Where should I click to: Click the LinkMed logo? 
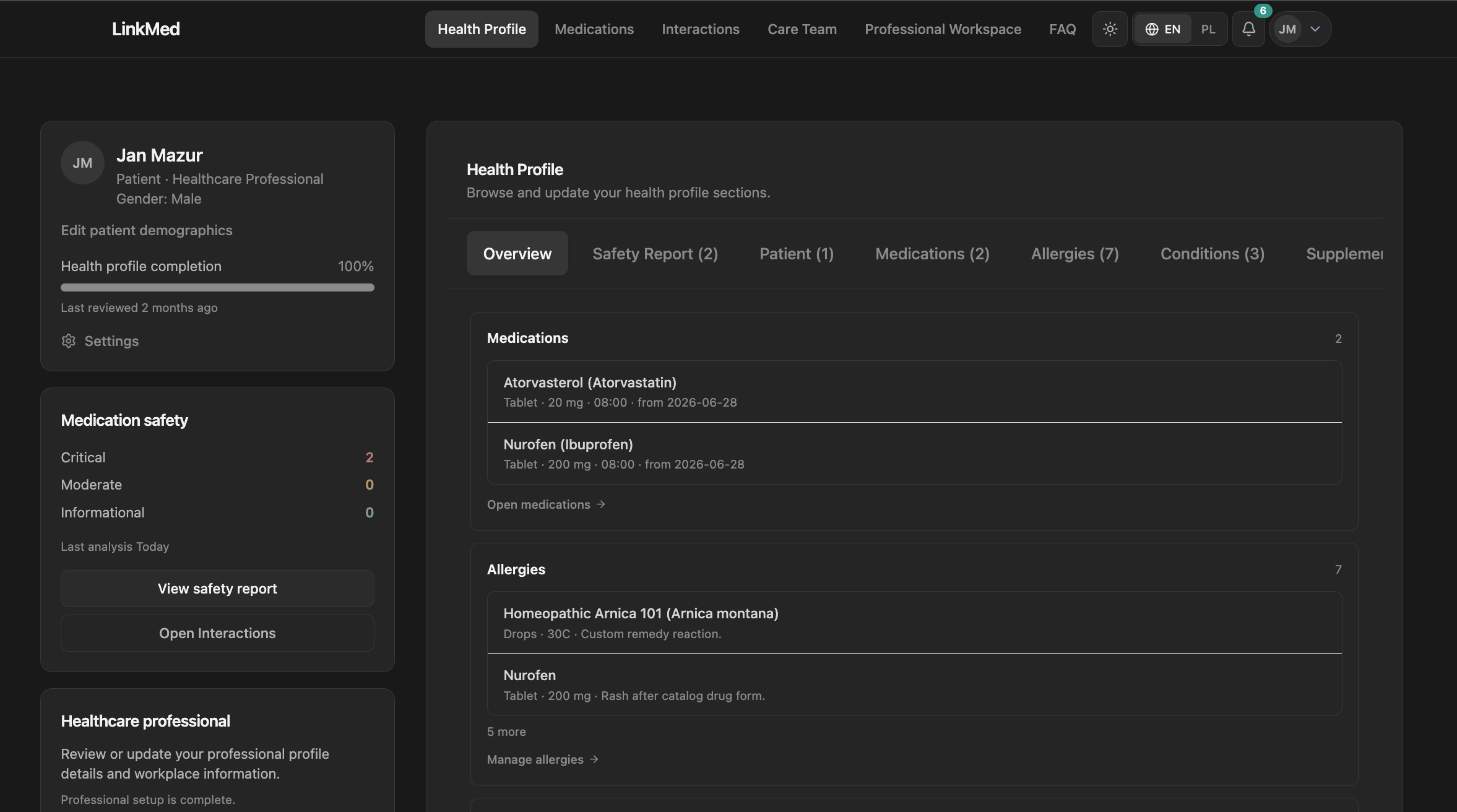click(146, 29)
